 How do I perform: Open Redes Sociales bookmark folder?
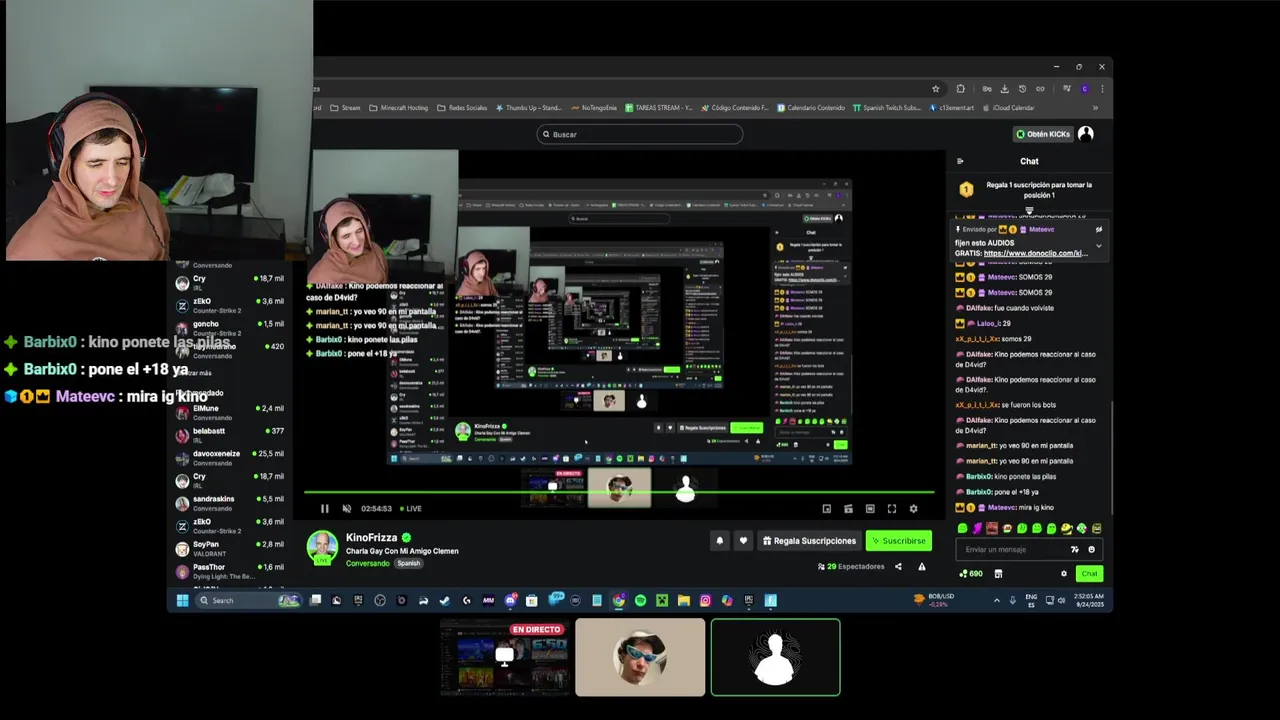pos(463,108)
